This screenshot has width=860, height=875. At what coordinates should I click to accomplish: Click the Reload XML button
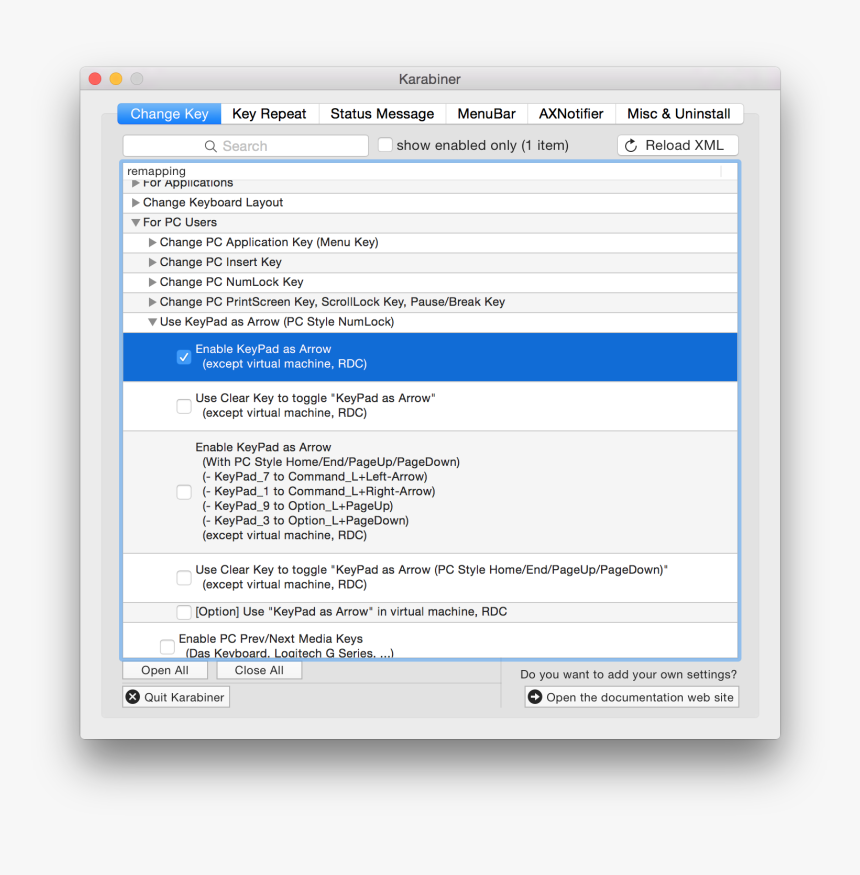coord(678,146)
